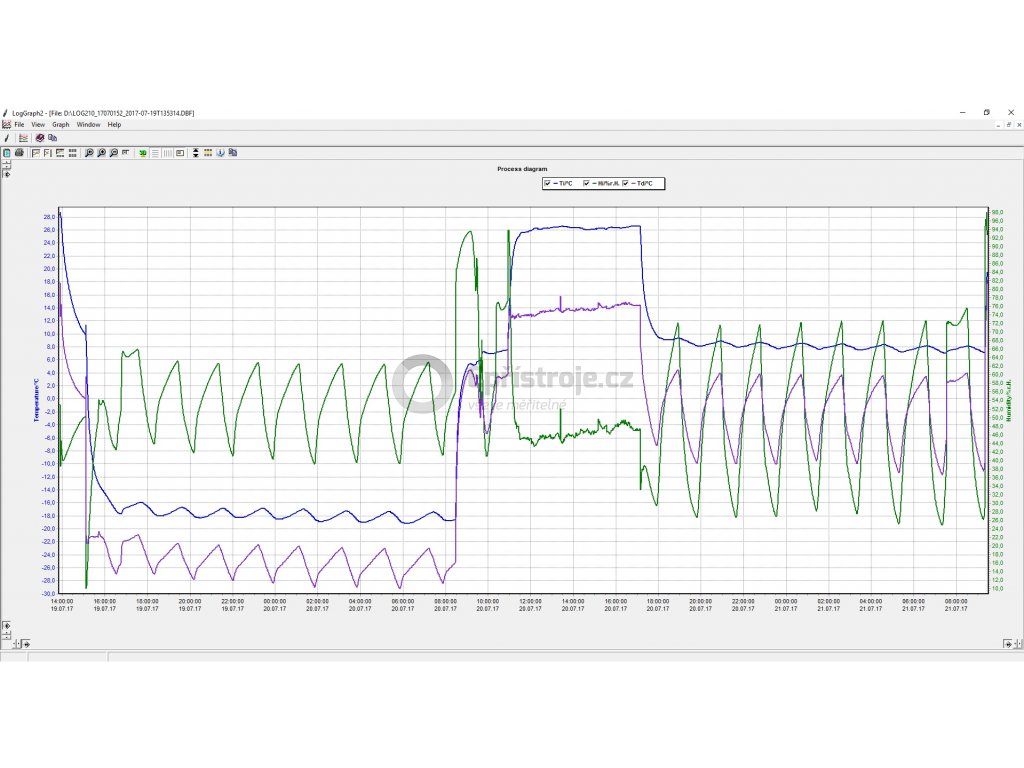Click the printer icon in the graph toolbar
The height and width of the screenshot is (768, 1024).
(19, 153)
